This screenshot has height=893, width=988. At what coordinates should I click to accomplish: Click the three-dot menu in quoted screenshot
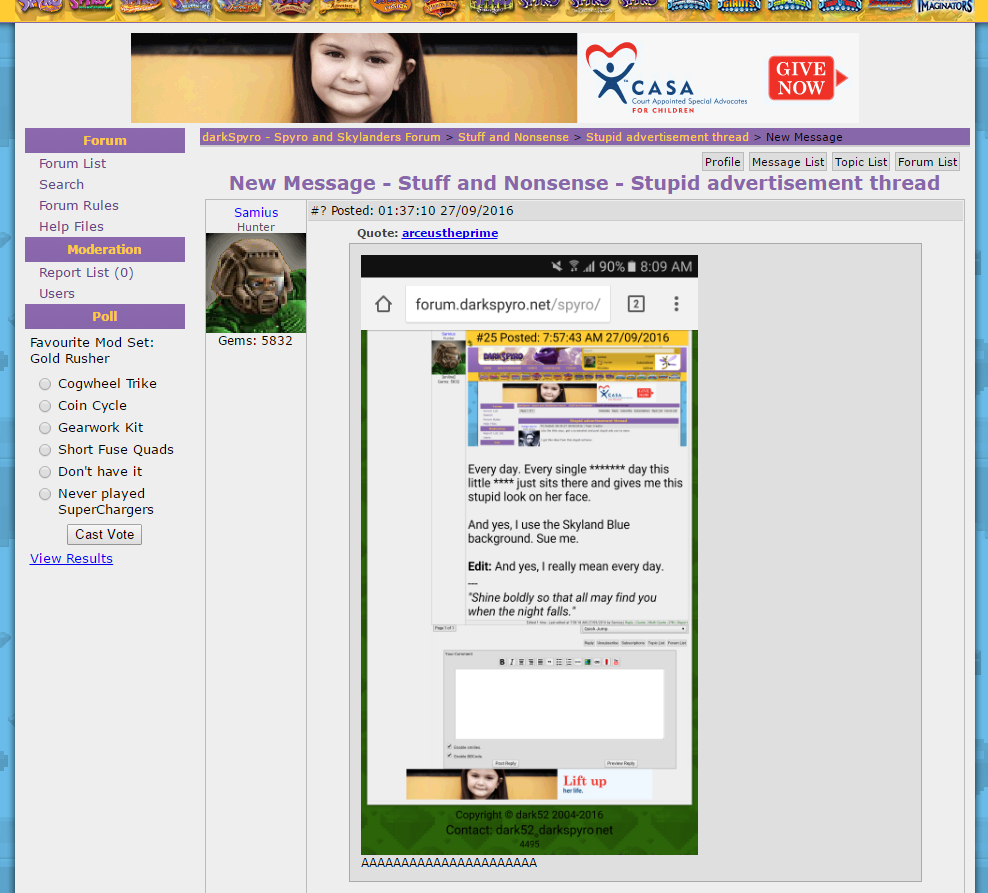click(676, 304)
